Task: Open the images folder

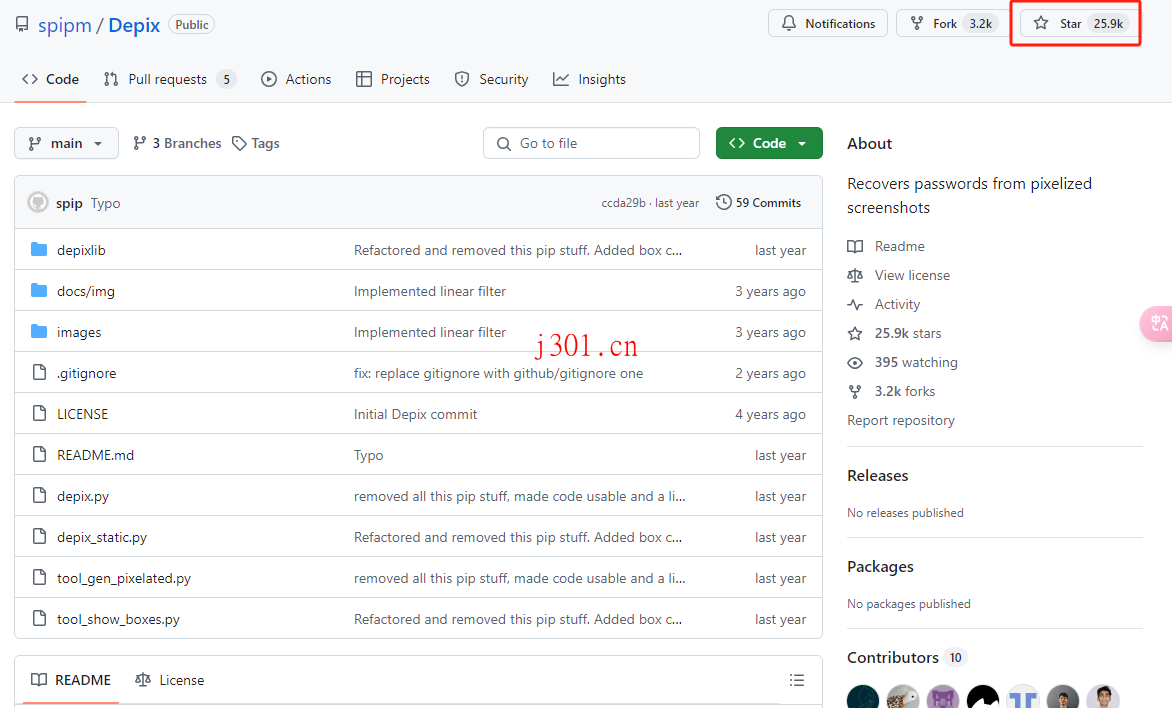Action: [78, 333]
